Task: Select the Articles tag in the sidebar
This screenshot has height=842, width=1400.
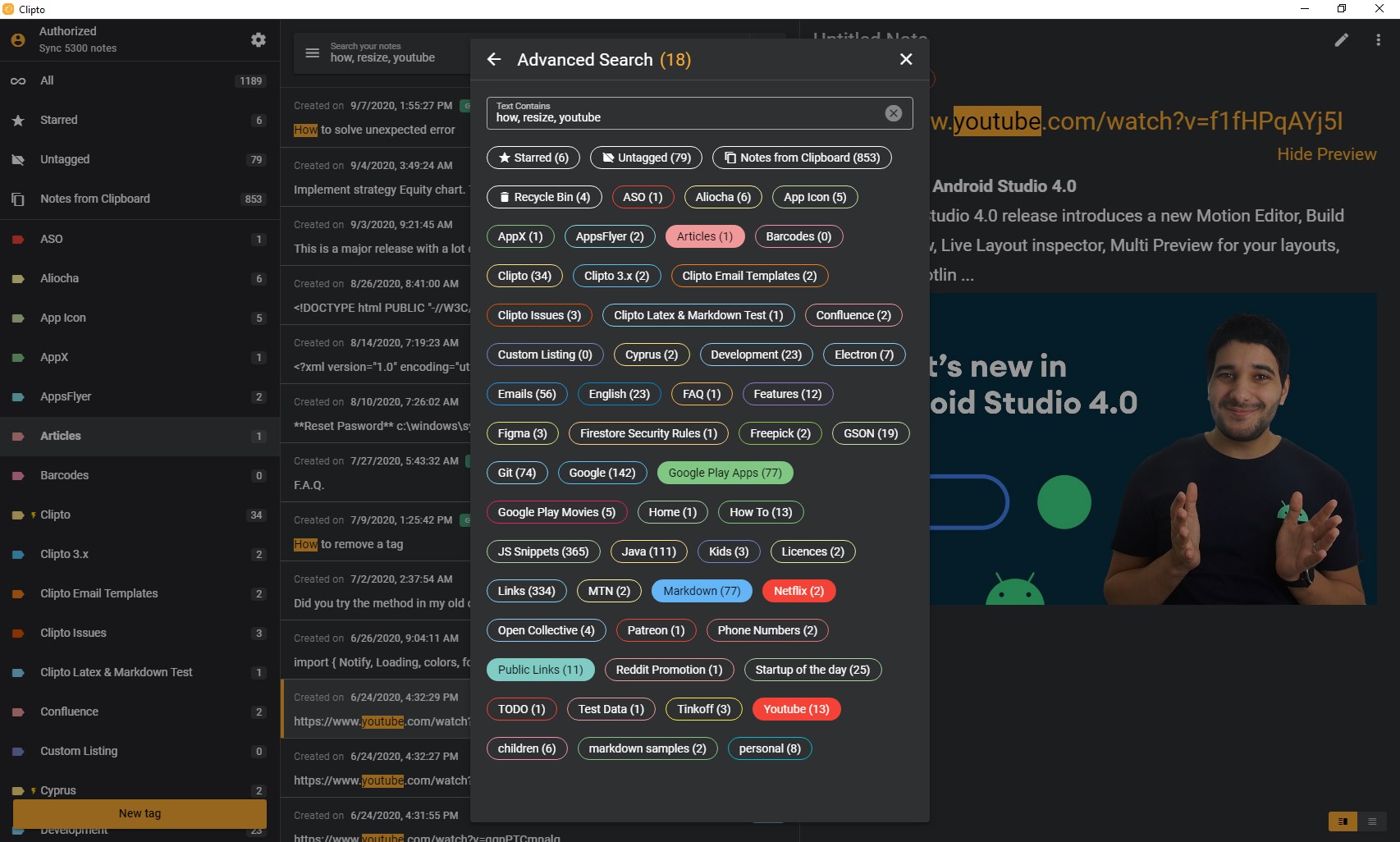Action: click(140, 436)
